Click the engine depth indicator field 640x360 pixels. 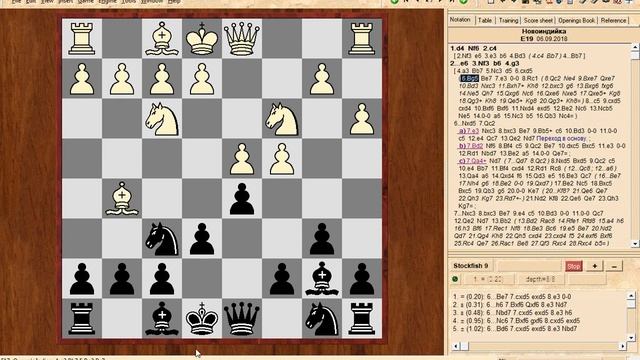540,279
